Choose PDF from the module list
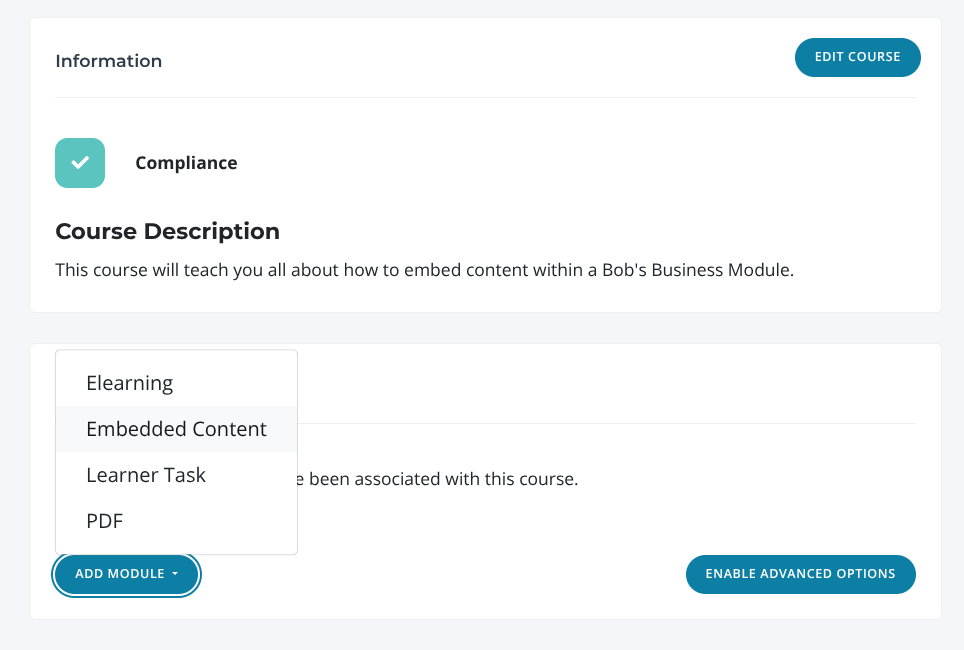This screenshot has height=650, width=964. pos(105,521)
